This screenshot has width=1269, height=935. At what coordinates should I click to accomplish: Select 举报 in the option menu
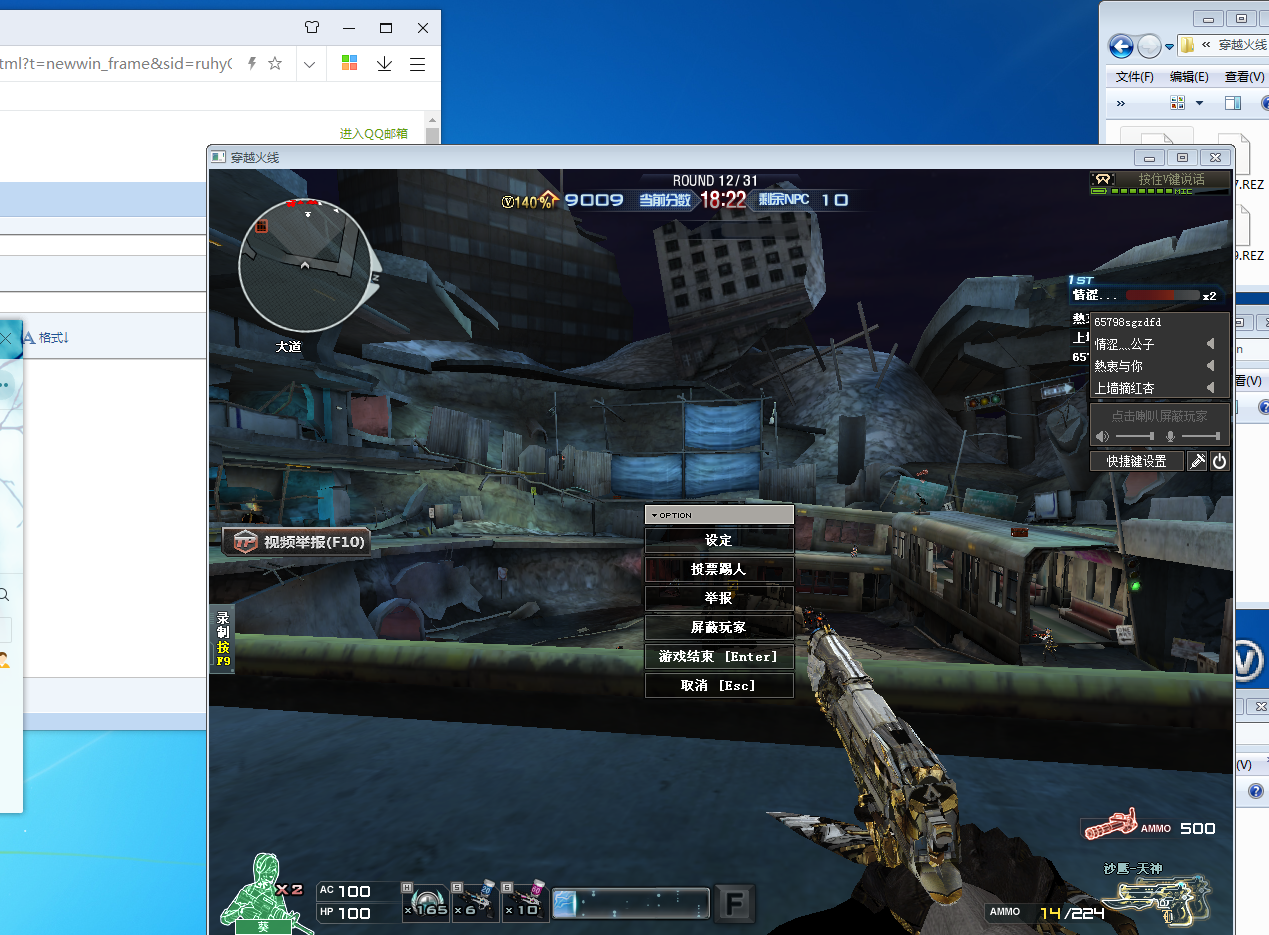coord(719,598)
